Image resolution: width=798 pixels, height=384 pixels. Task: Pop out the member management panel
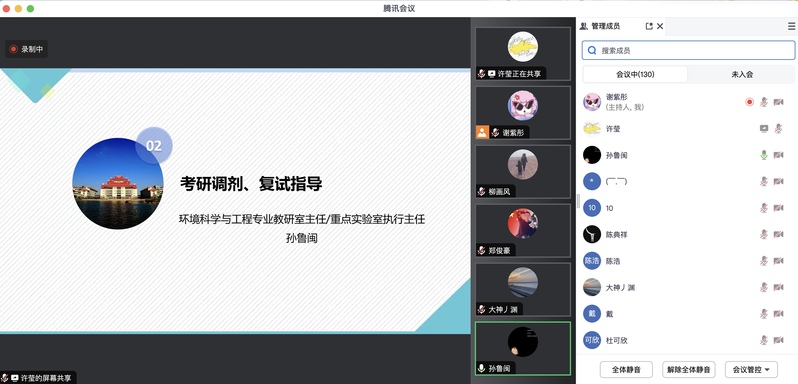tap(648, 26)
